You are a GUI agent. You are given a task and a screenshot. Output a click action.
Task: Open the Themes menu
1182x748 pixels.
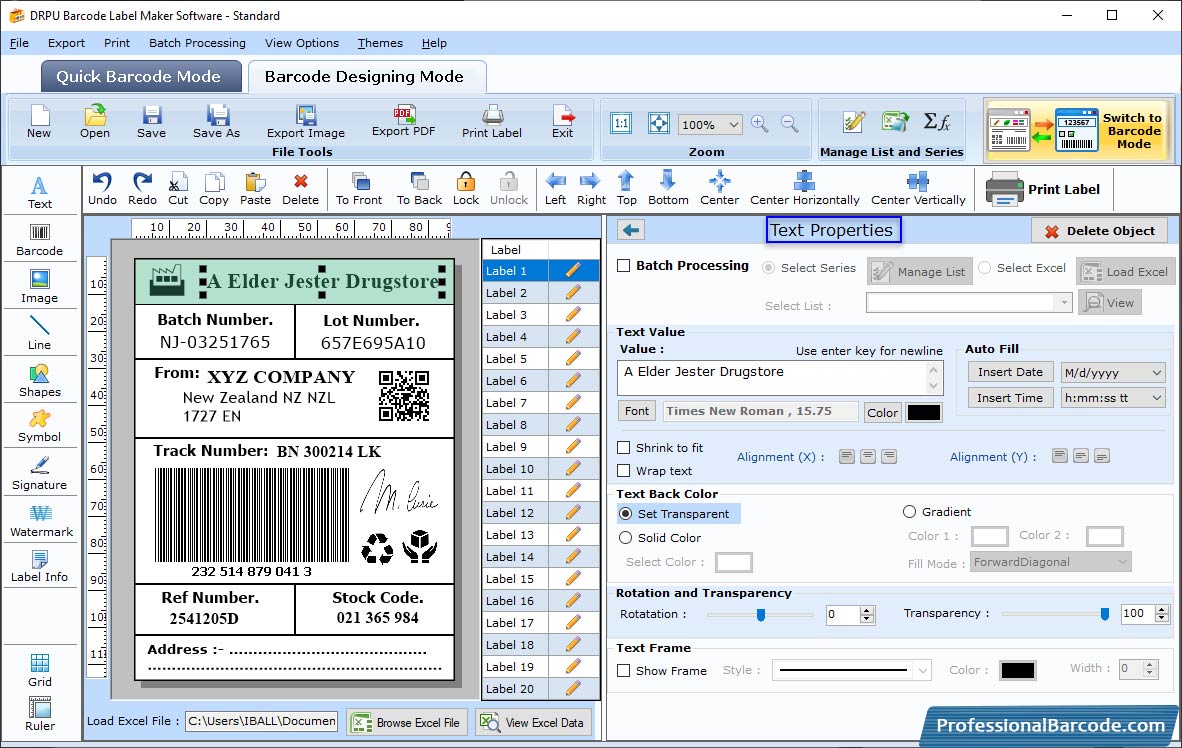380,43
